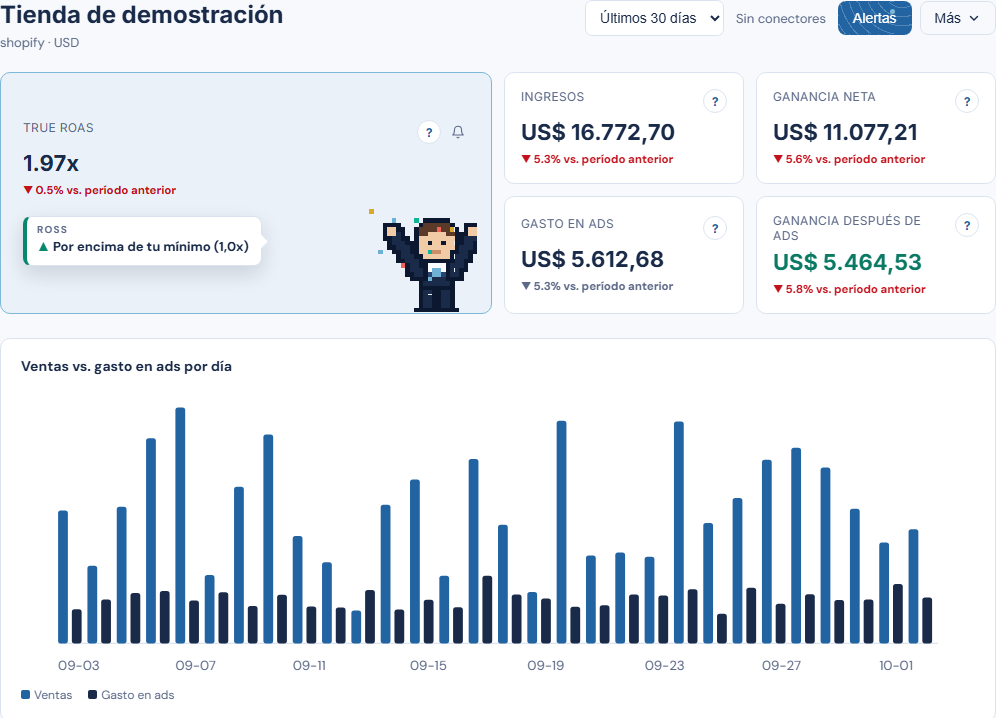Click 5.8% vs. período anterior text
Screen dimensions: 996x718
[x=849, y=289]
